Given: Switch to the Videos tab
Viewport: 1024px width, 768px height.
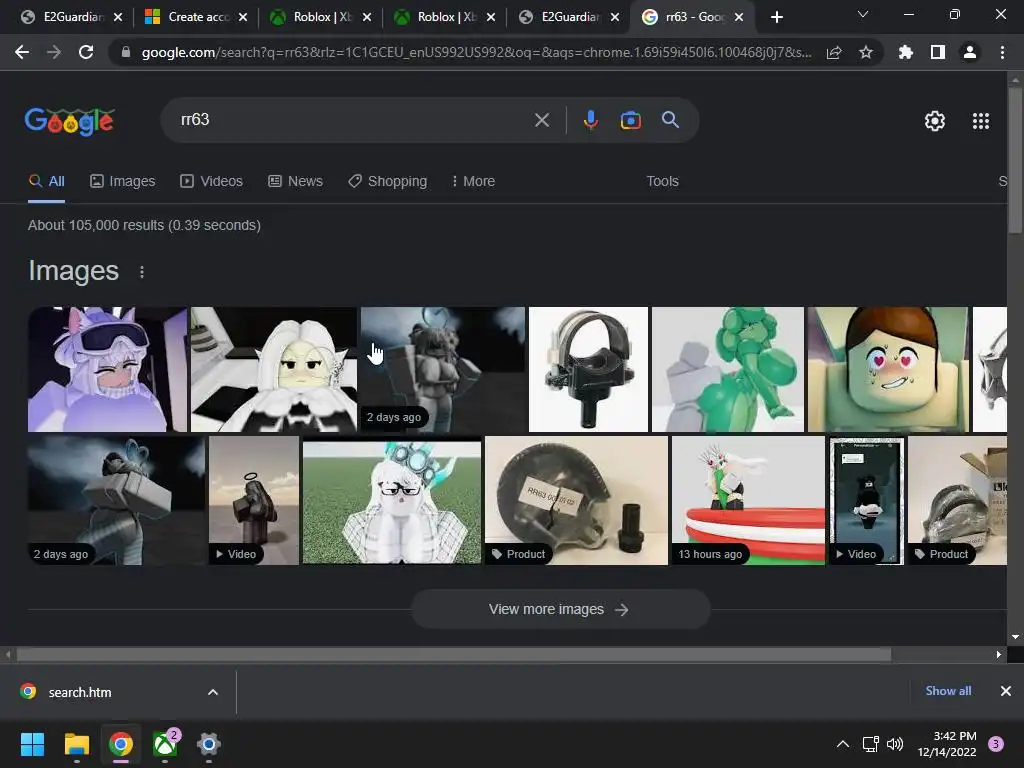Looking at the screenshot, I should [212, 182].
